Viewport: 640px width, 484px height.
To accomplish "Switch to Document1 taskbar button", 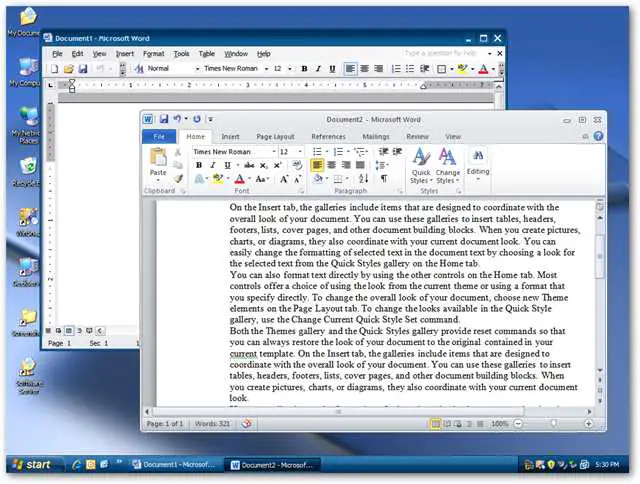I will (177, 464).
